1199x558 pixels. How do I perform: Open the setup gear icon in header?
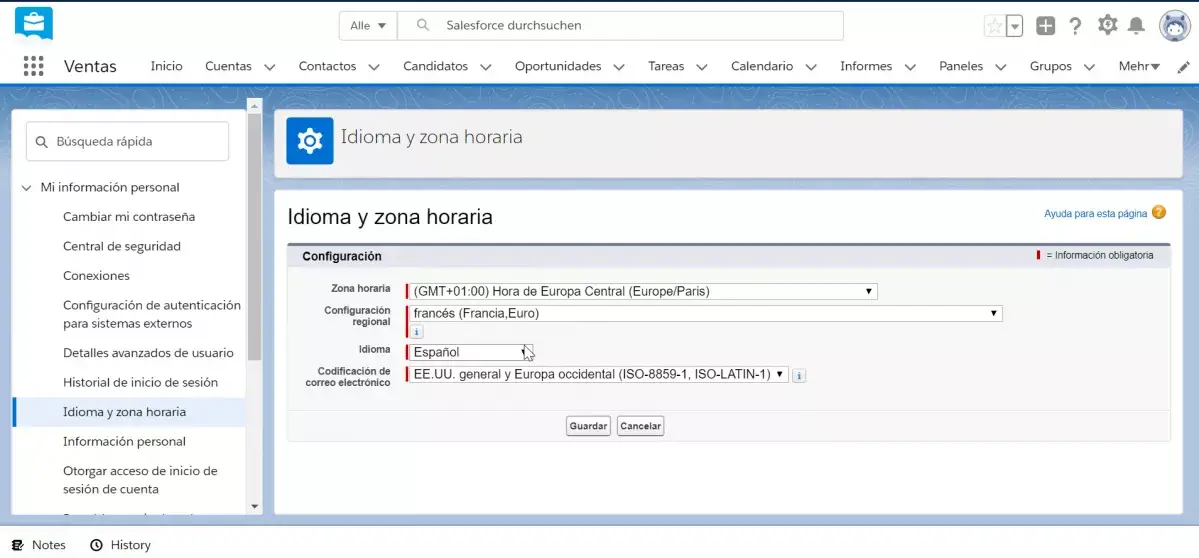click(1107, 25)
